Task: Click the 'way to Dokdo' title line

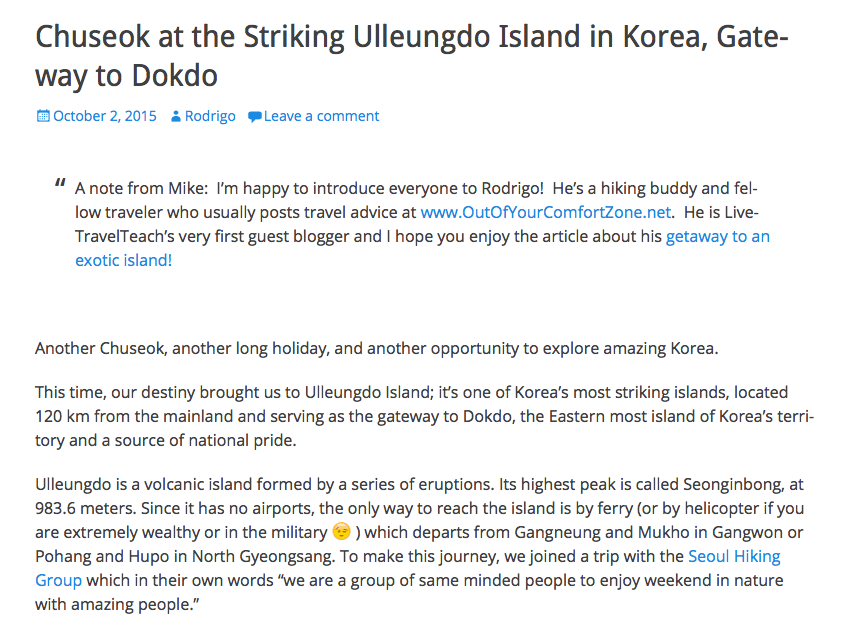Action: tap(126, 76)
